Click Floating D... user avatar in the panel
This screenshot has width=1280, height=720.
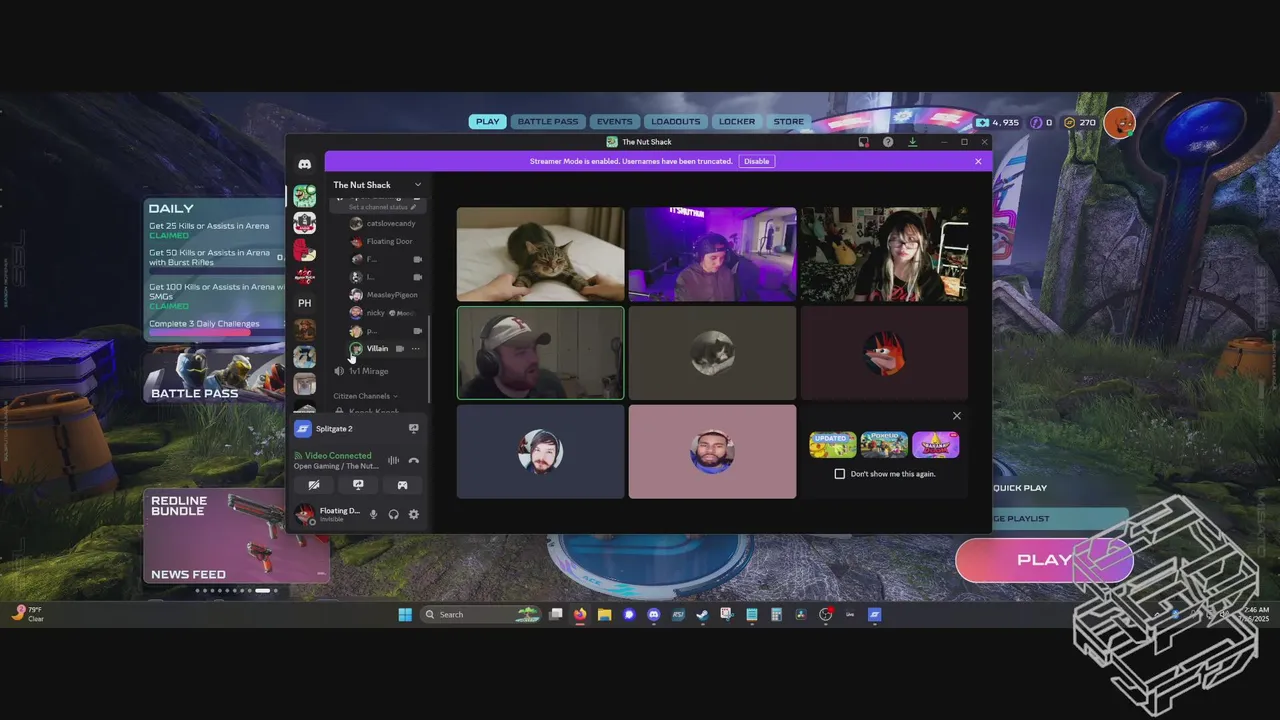(304, 515)
